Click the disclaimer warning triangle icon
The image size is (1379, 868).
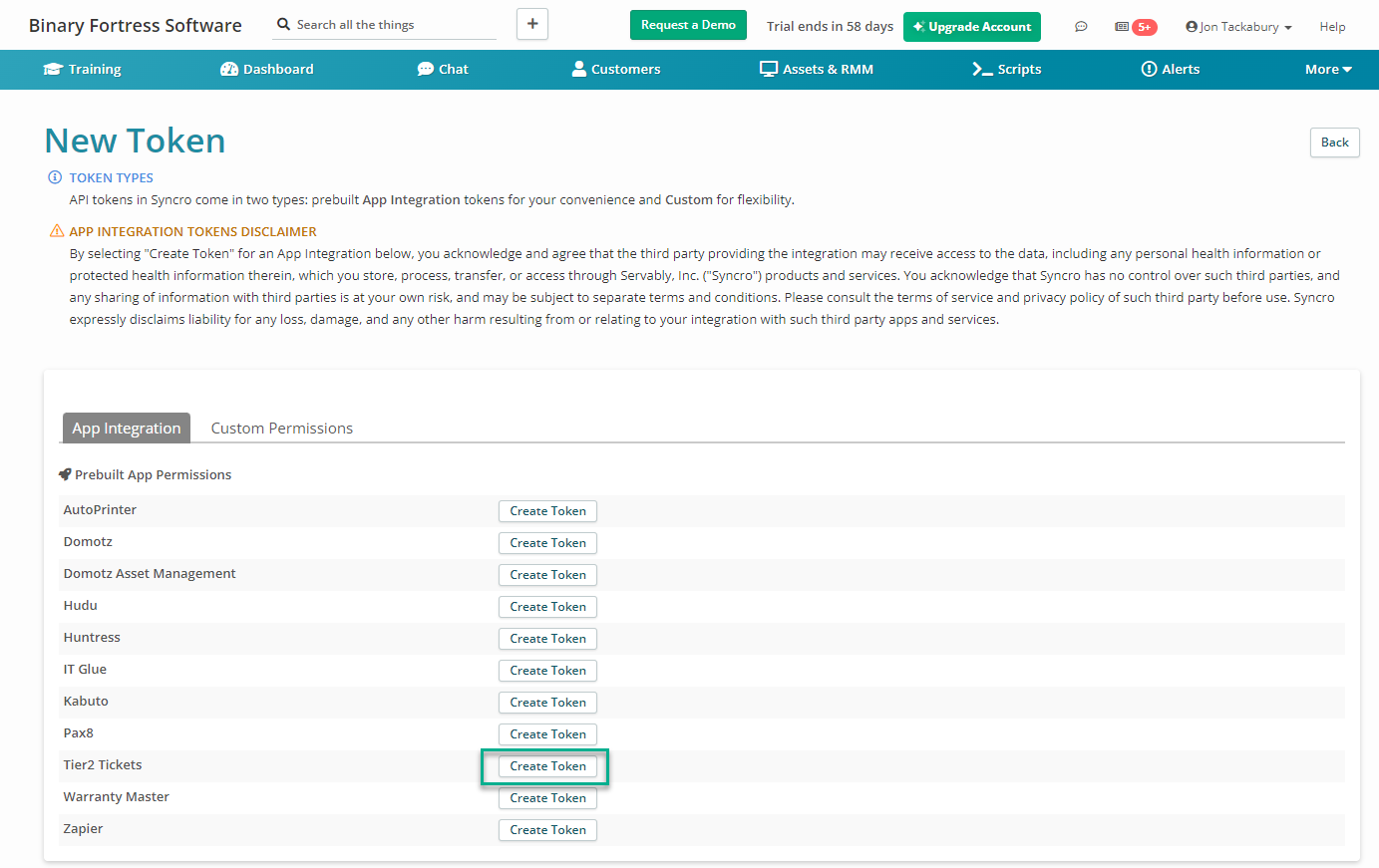pyautogui.click(x=57, y=231)
